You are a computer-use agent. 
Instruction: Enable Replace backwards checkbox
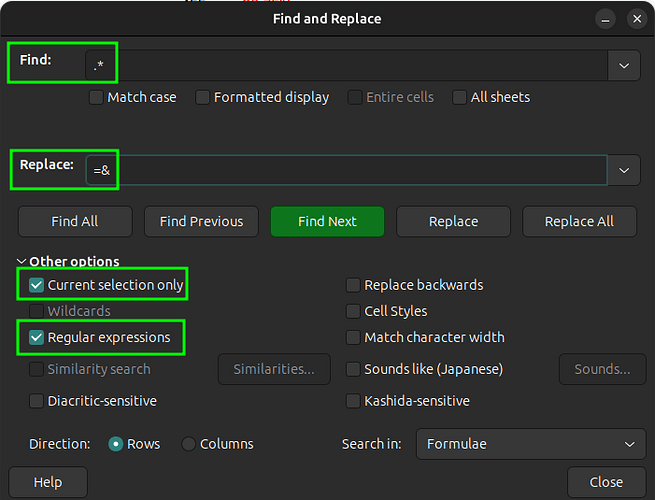pyautogui.click(x=353, y=285)
